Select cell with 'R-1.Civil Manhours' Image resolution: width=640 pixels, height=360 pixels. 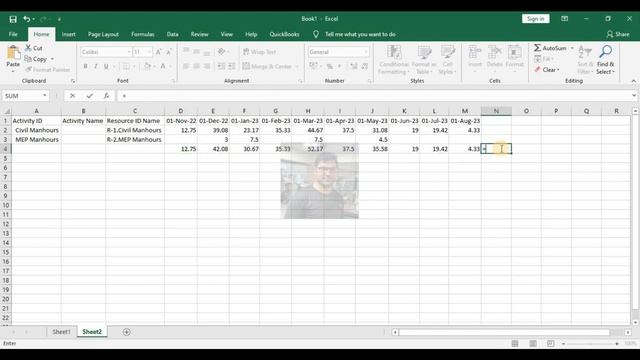click(135, 130)
